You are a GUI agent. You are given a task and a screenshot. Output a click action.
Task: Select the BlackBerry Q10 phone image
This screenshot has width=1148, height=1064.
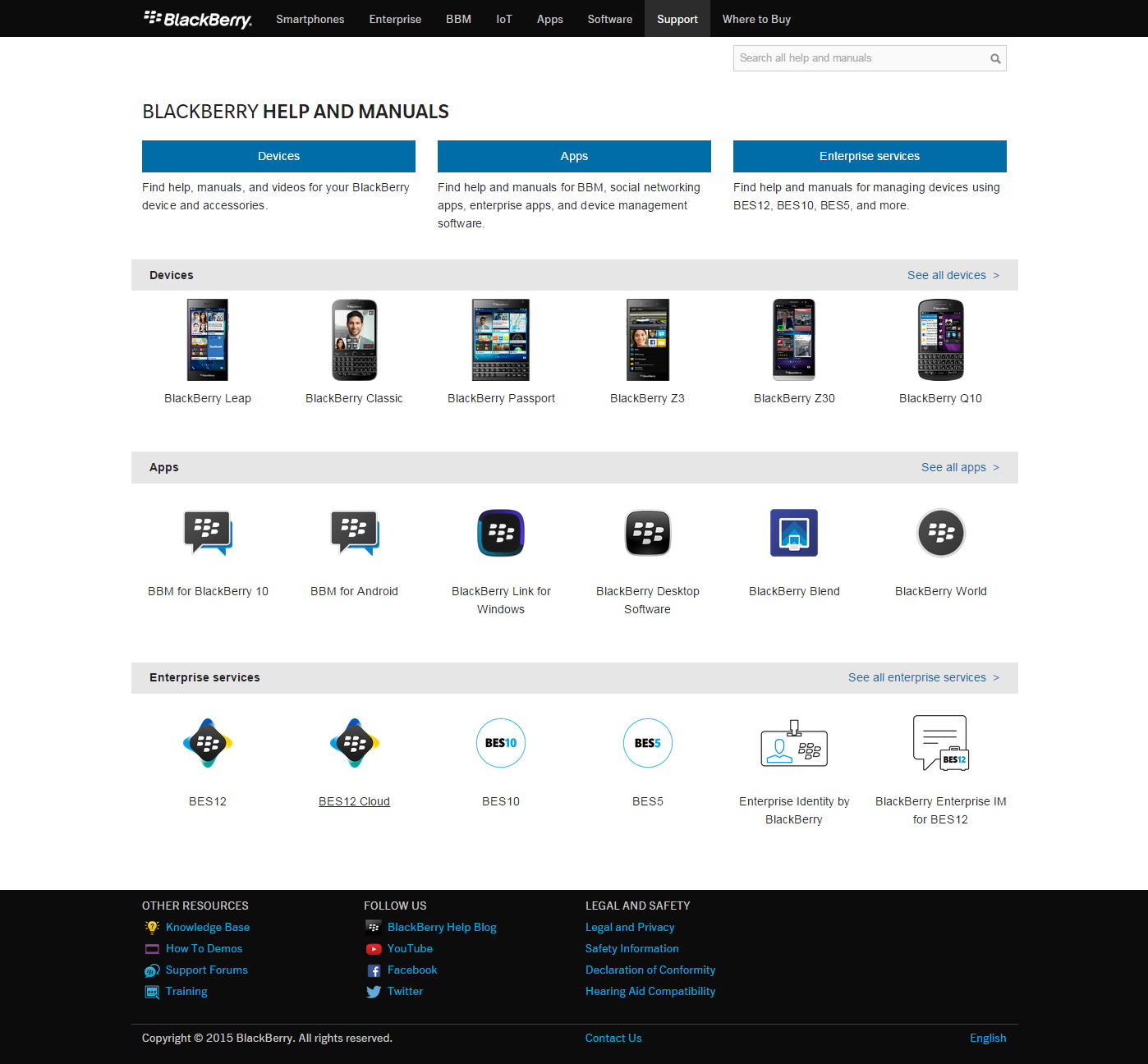[941, 340]
